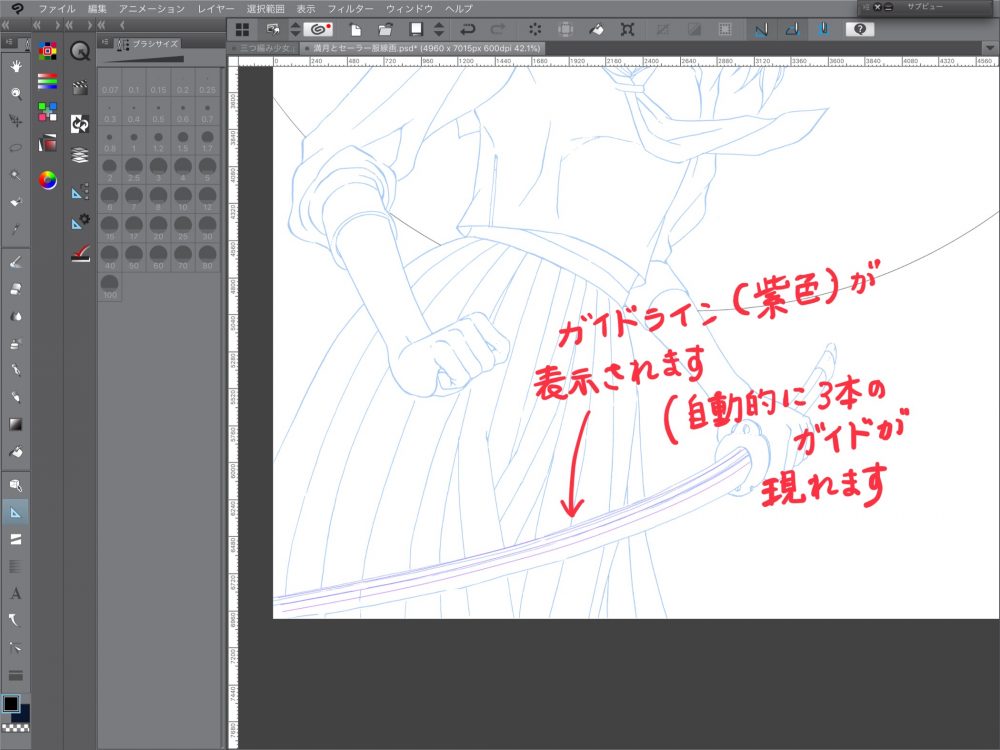Screen dimensions: 1000x750
Task: Select the Fill bucket tool
Action: pos(16,452)
